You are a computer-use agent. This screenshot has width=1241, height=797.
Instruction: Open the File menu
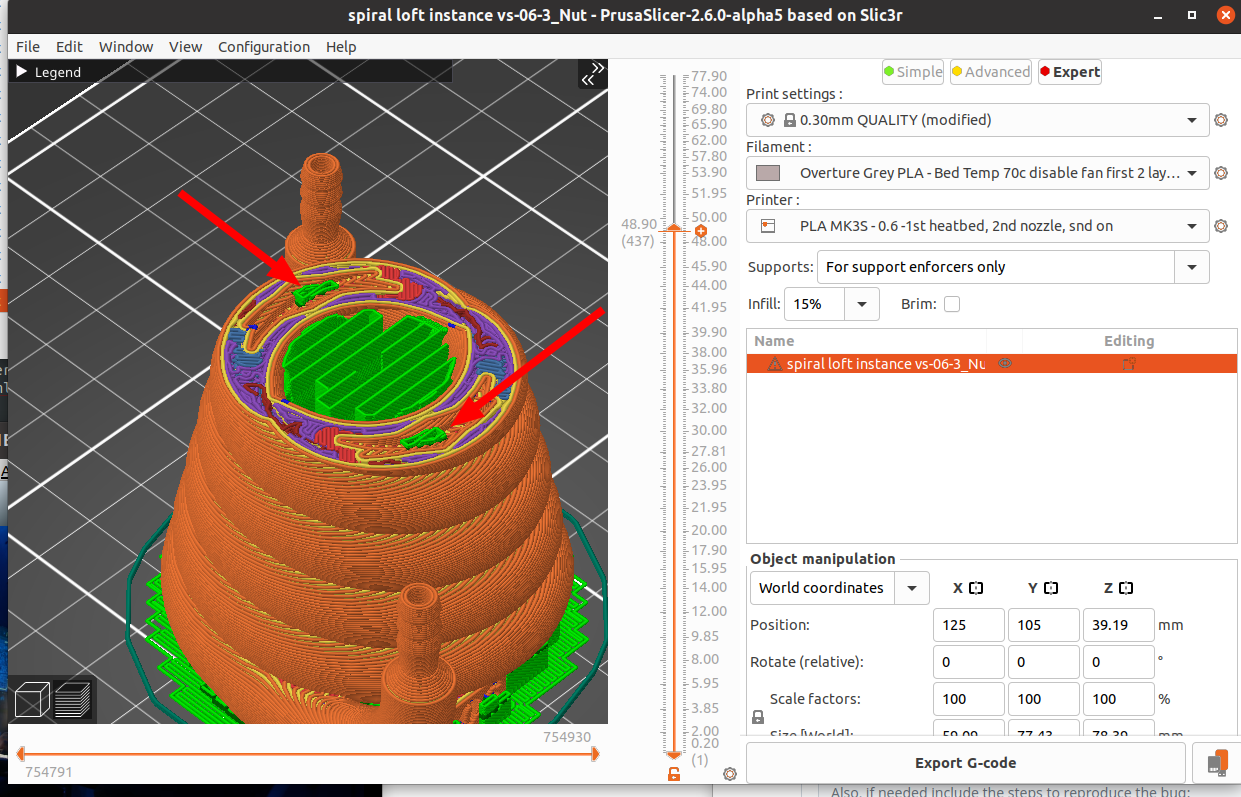pyautogui.click(x=28, y=47)
